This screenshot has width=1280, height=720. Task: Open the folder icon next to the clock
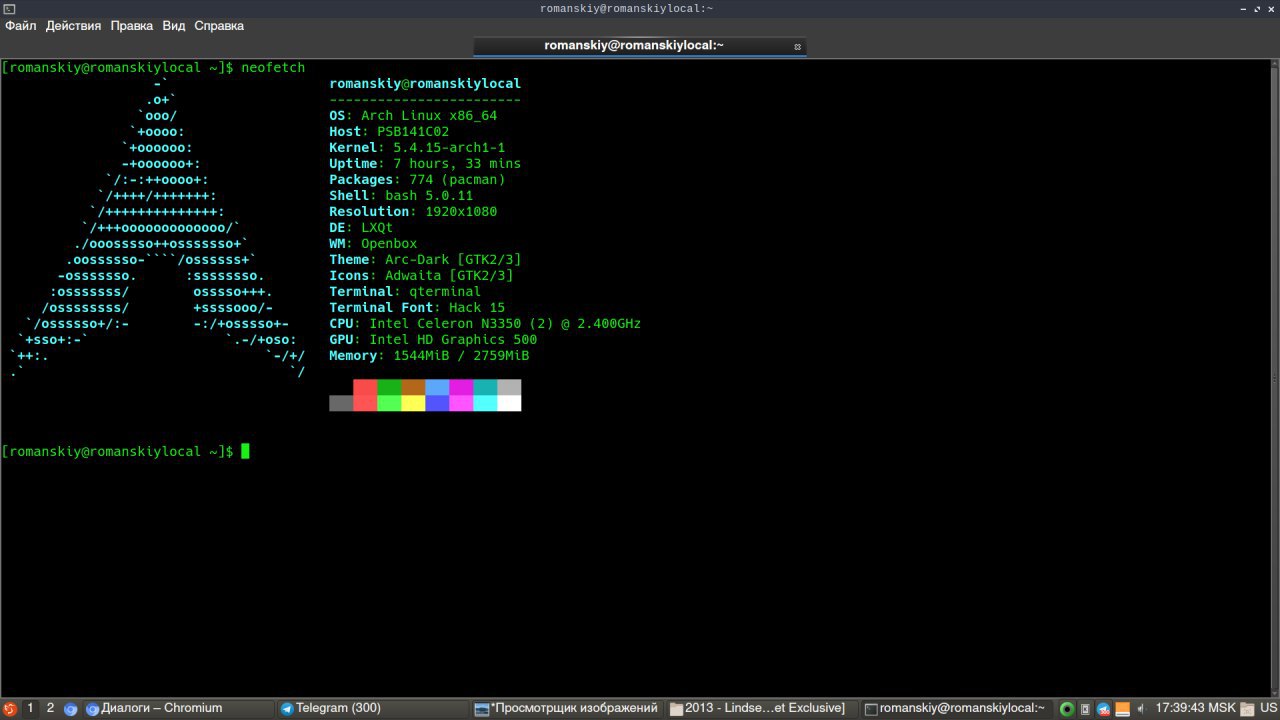coord(1247,709)
